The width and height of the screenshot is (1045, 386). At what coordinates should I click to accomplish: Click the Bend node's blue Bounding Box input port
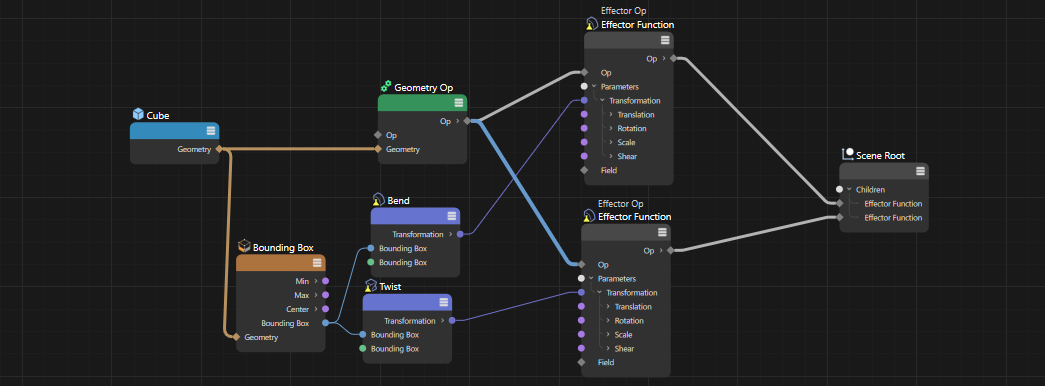371,249
